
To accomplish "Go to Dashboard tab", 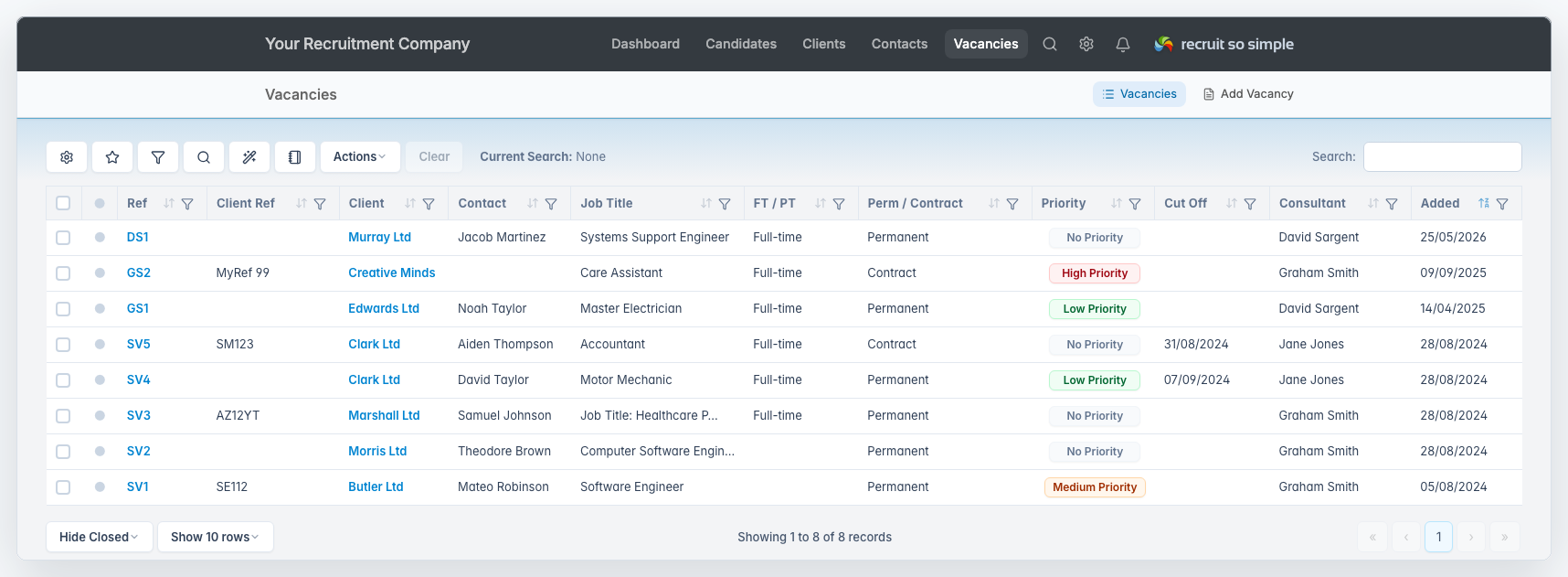I will (645, 44).
